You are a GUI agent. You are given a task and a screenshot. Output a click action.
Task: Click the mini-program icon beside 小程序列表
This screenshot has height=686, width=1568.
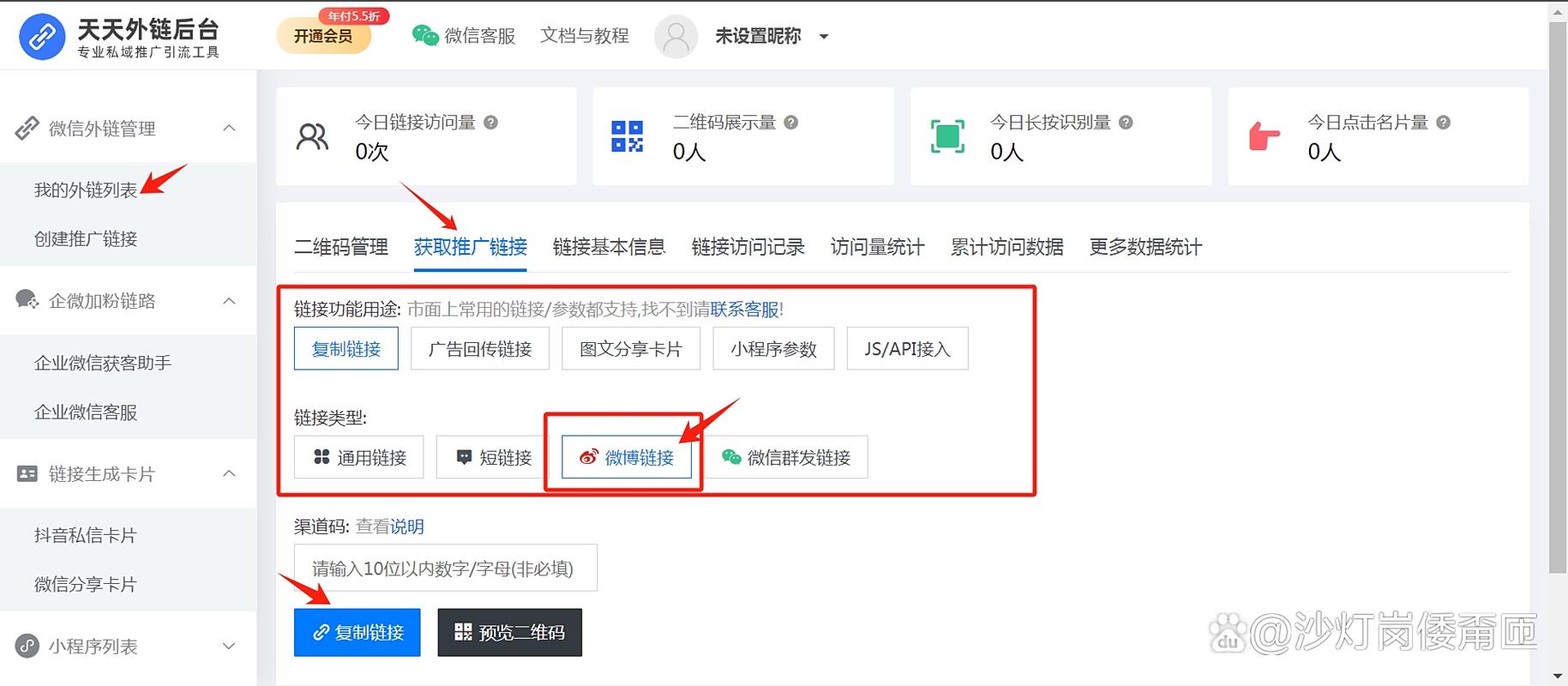pyautogui.click(x=27, y=646)
